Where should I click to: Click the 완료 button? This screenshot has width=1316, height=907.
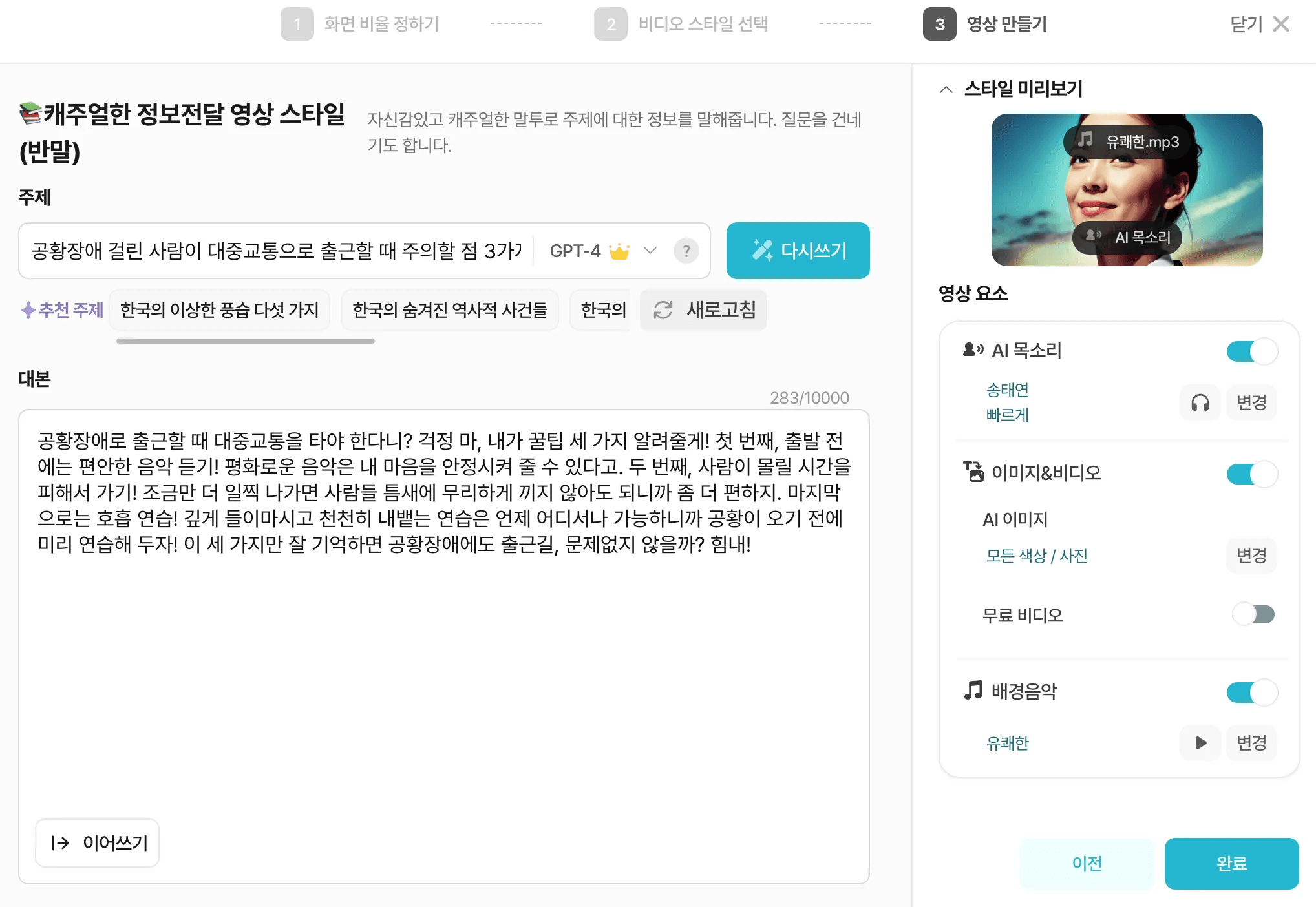coord(1231,863)
